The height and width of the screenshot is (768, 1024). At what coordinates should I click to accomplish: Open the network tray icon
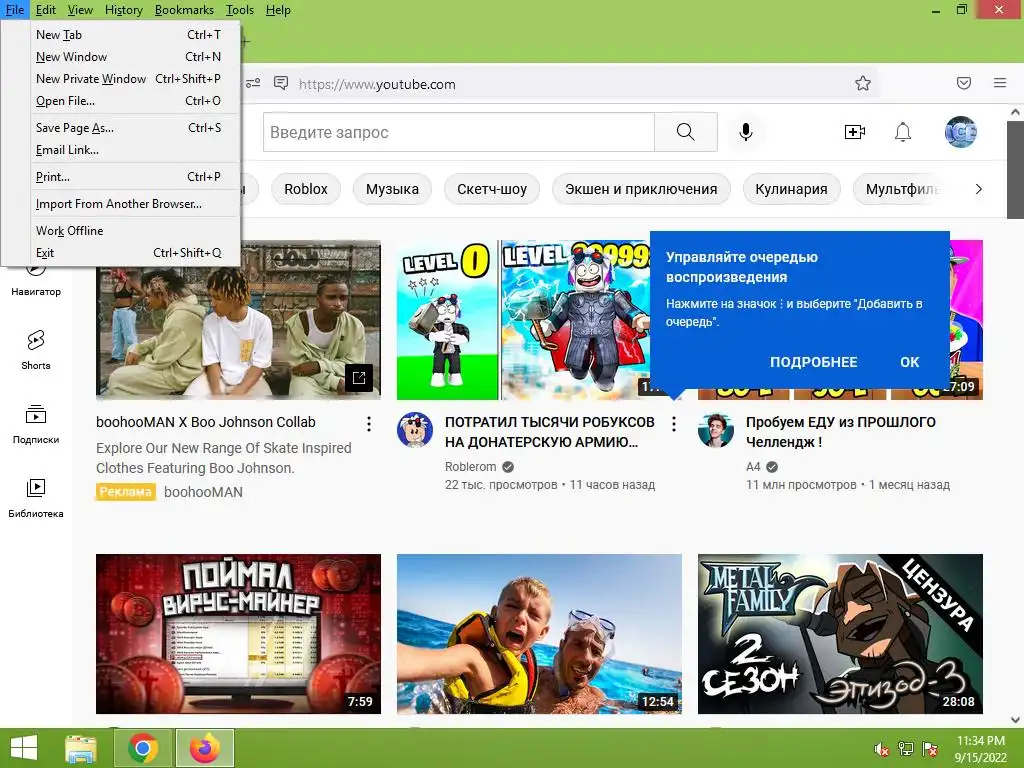point(906,748)
